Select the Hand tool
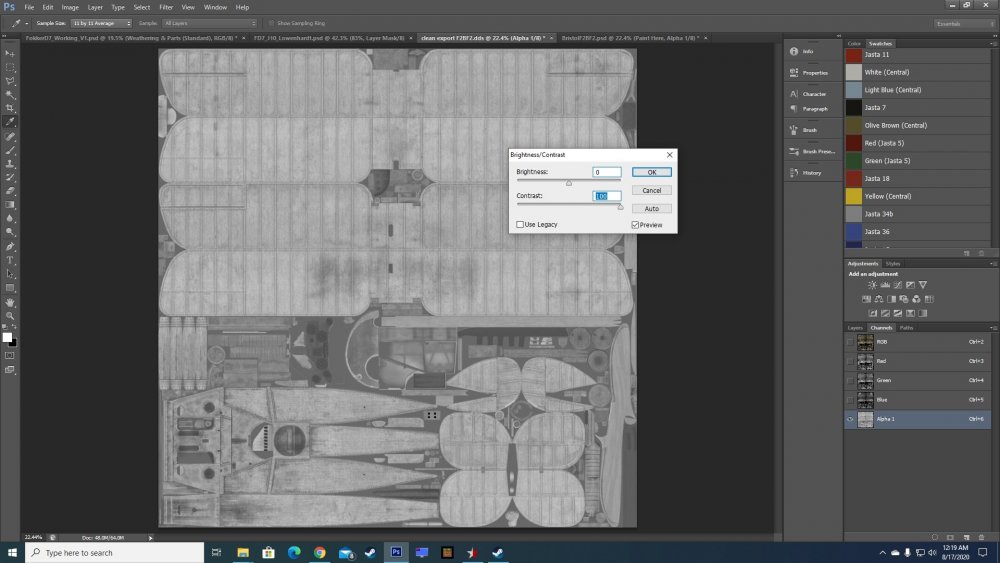This screenshot has width=1000, height=563. [10, 301]
